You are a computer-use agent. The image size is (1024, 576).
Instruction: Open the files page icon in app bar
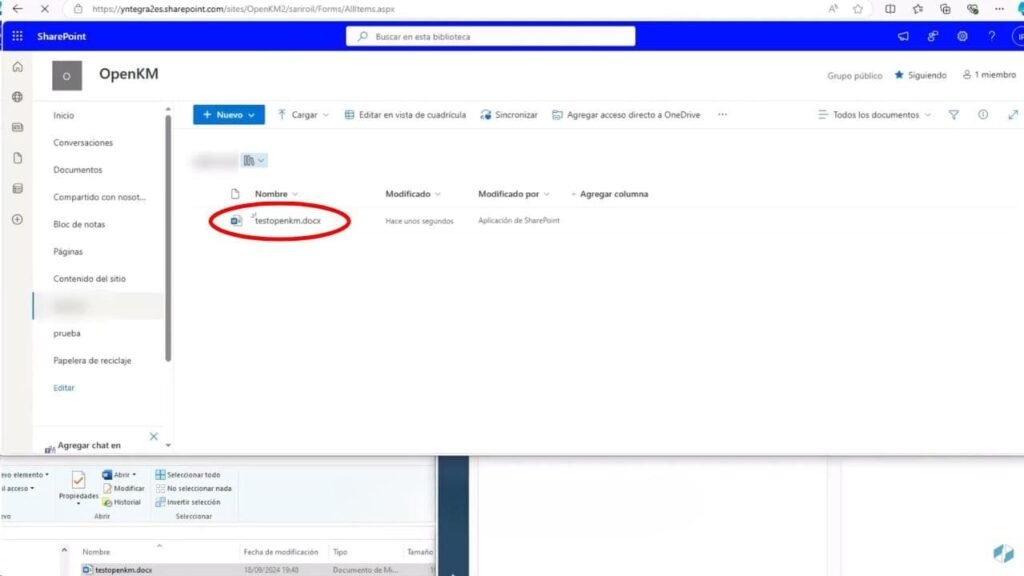(x=18, y=158)
